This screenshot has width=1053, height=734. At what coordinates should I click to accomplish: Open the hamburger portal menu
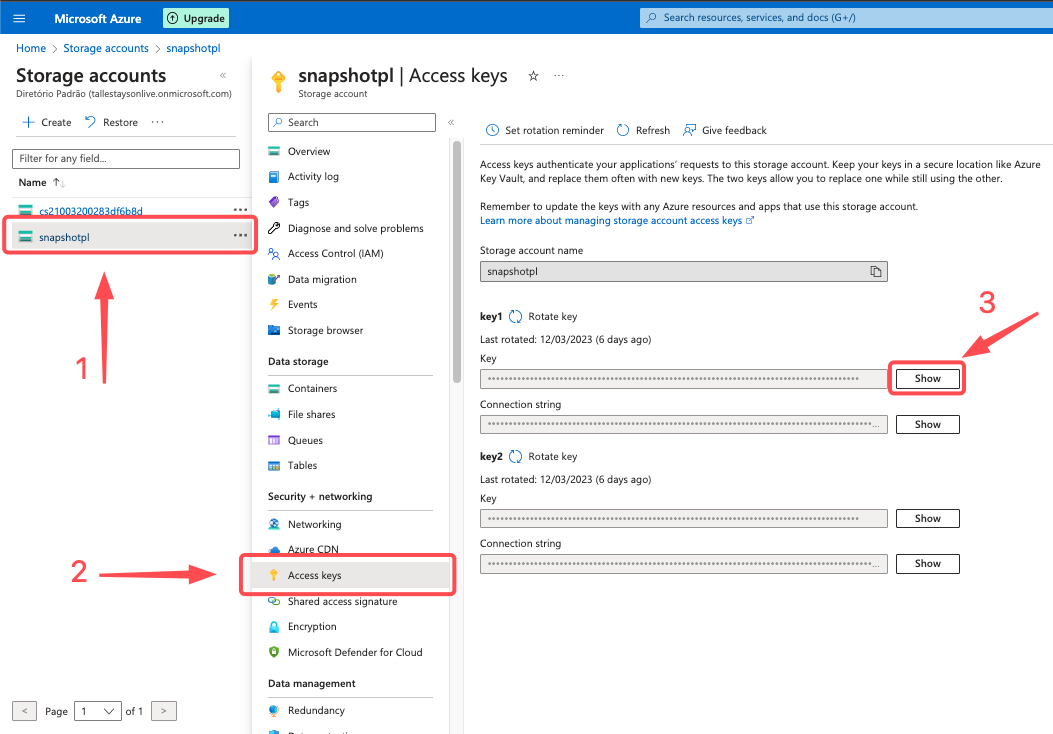click(x=19, y=18)
